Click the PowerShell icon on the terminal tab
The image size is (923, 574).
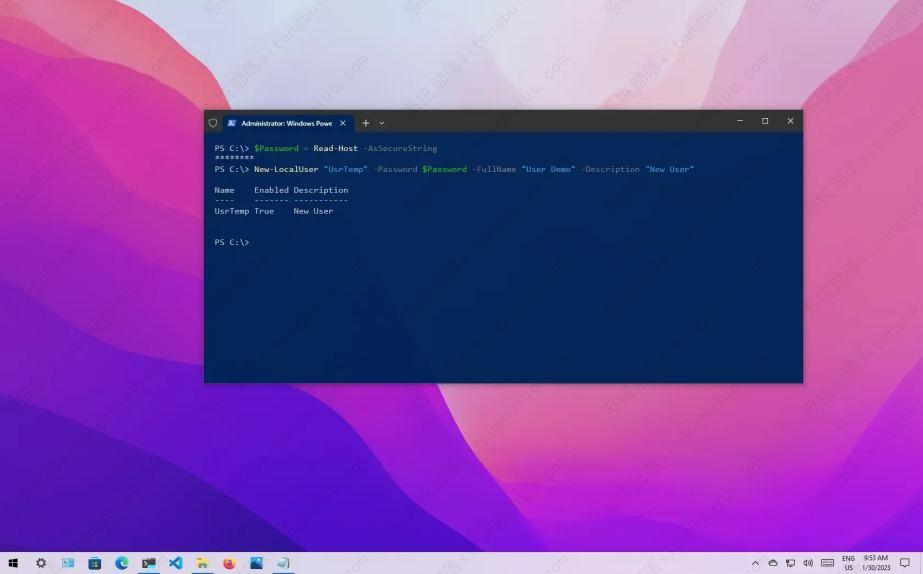tap(232, 123)
